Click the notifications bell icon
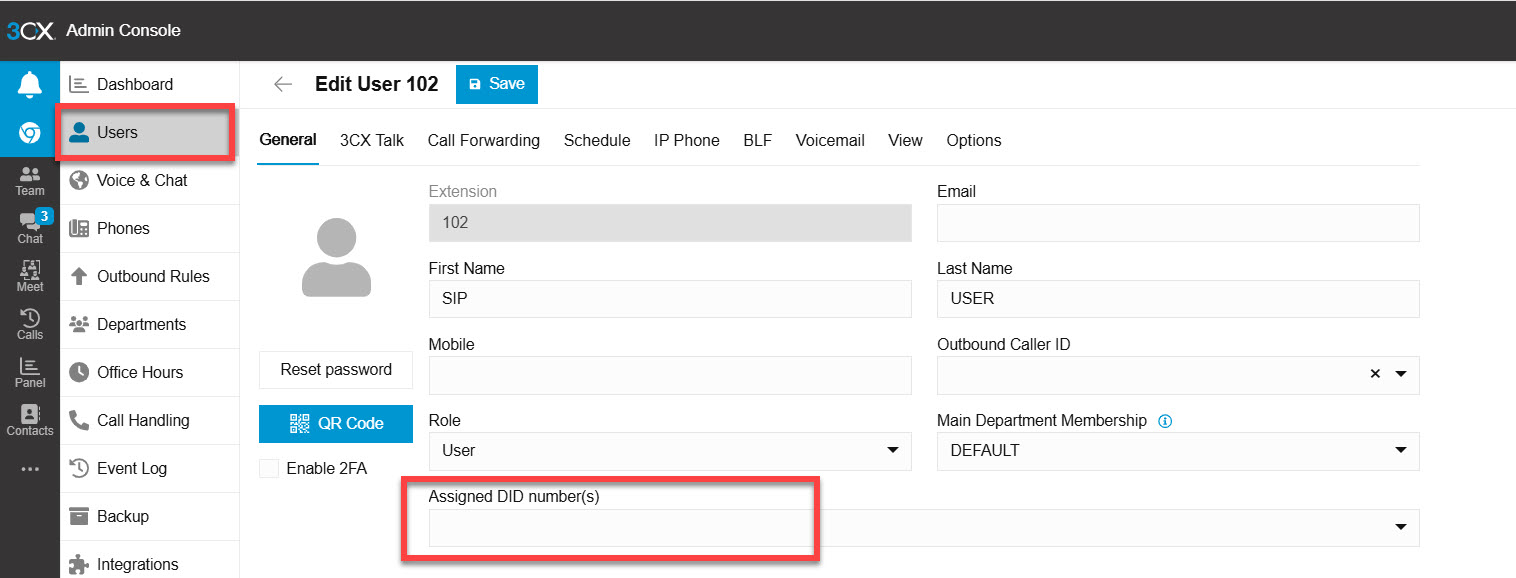 click(x=30, y=85)
